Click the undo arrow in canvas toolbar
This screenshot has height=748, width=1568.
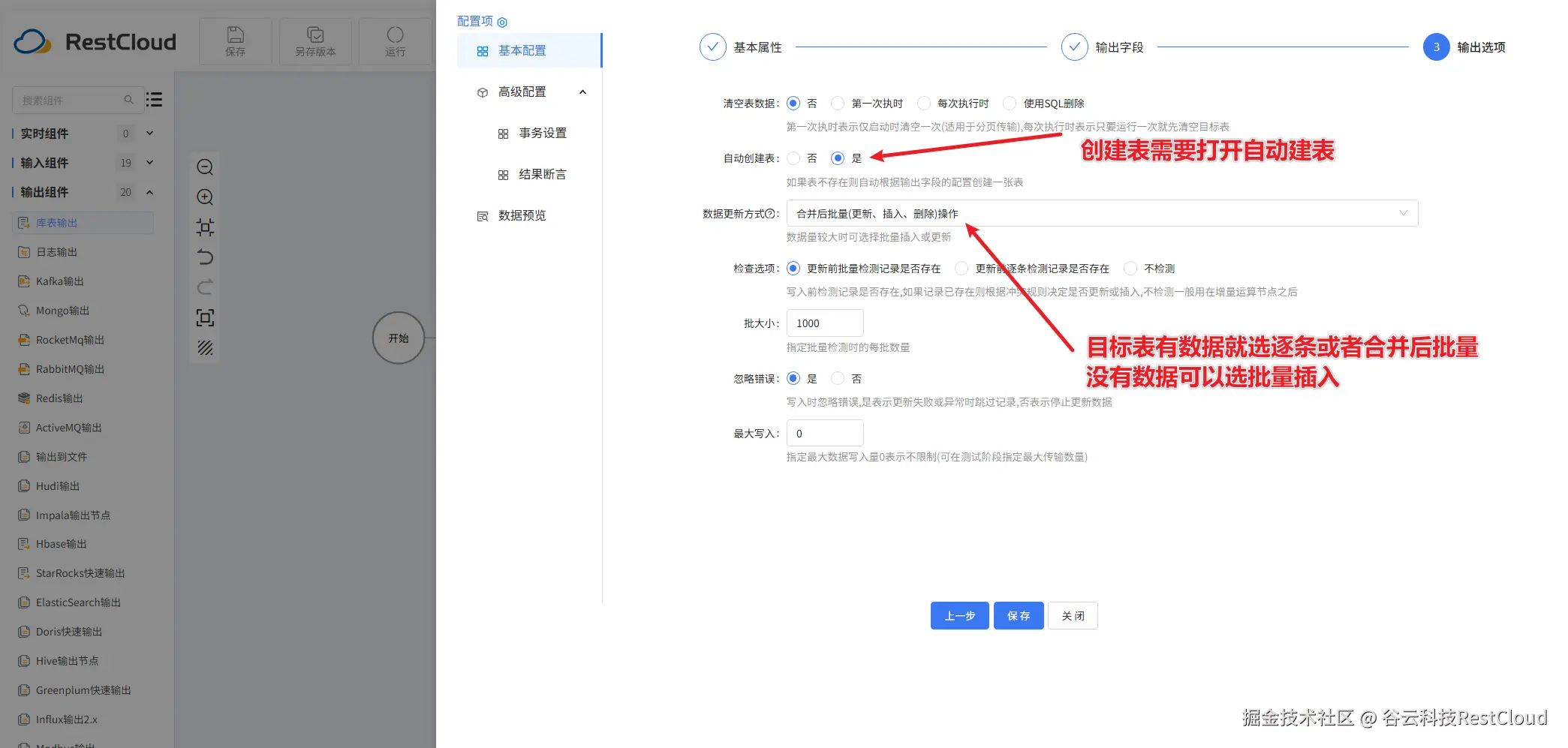(205, 257)
